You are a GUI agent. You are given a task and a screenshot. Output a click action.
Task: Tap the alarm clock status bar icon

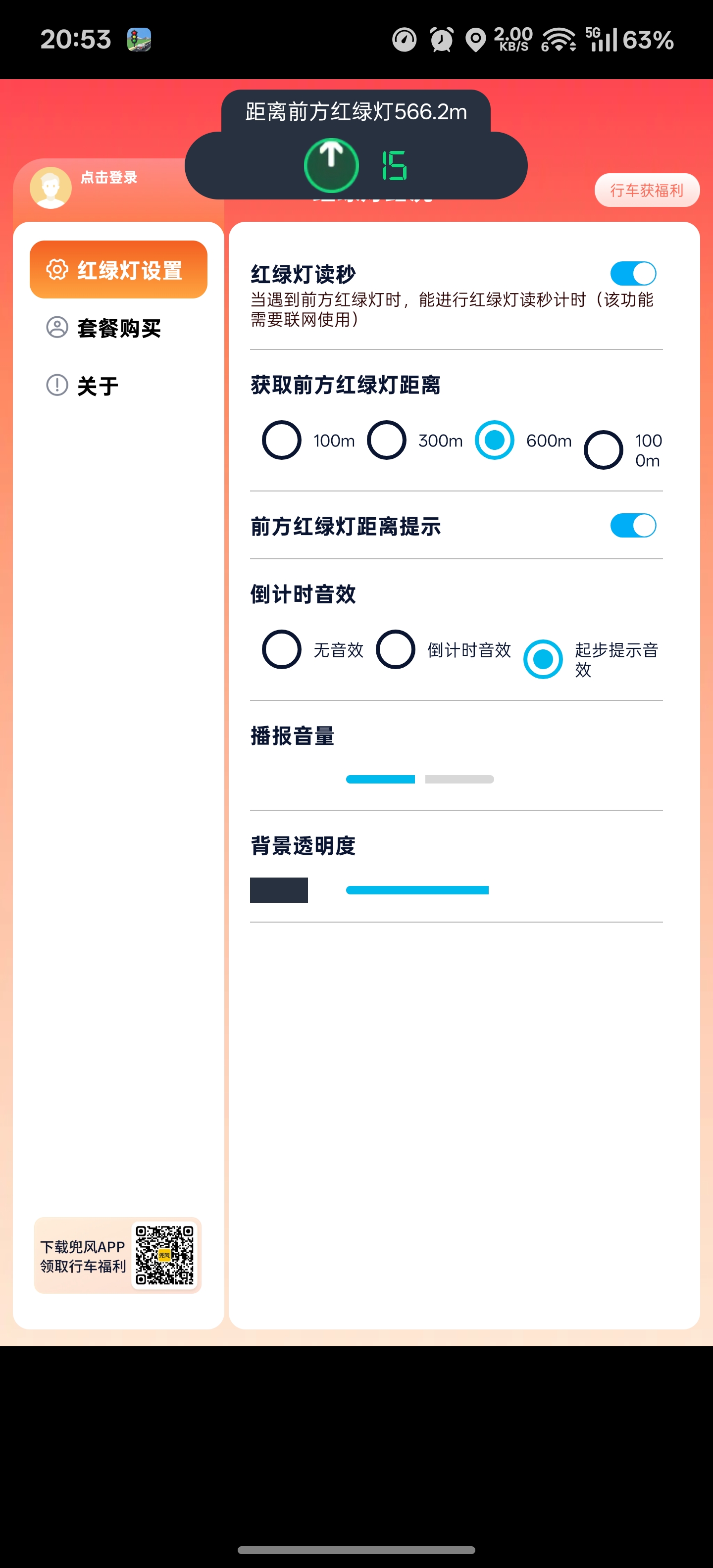click(x=442, y=40)
